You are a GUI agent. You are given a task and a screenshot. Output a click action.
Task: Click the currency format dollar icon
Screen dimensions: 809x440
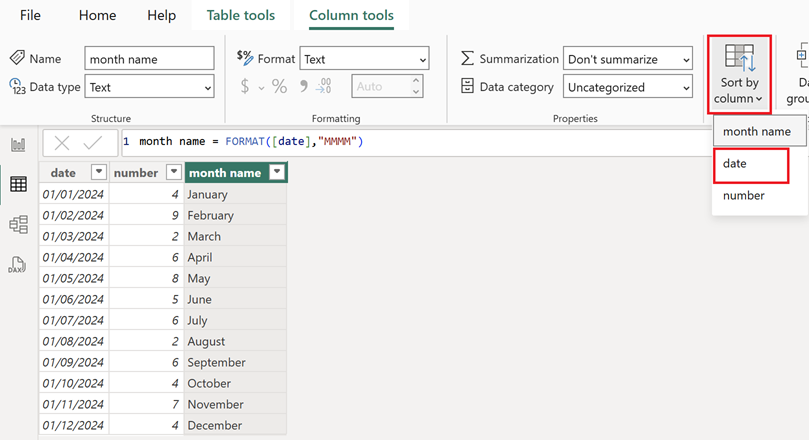(x=245, y=87)
